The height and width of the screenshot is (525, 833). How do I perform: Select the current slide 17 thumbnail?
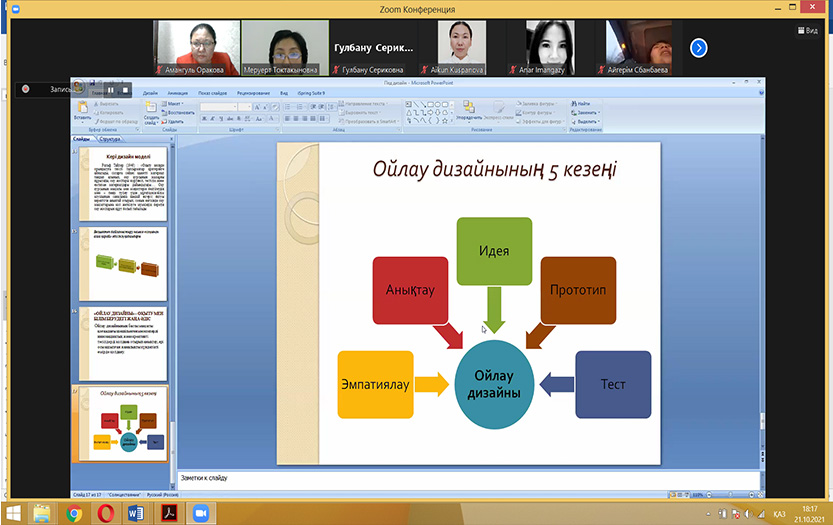pos(123,423)
